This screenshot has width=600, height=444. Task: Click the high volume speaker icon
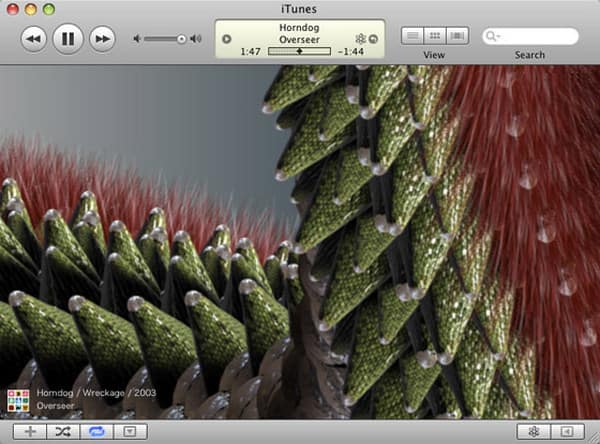[196, 39]
